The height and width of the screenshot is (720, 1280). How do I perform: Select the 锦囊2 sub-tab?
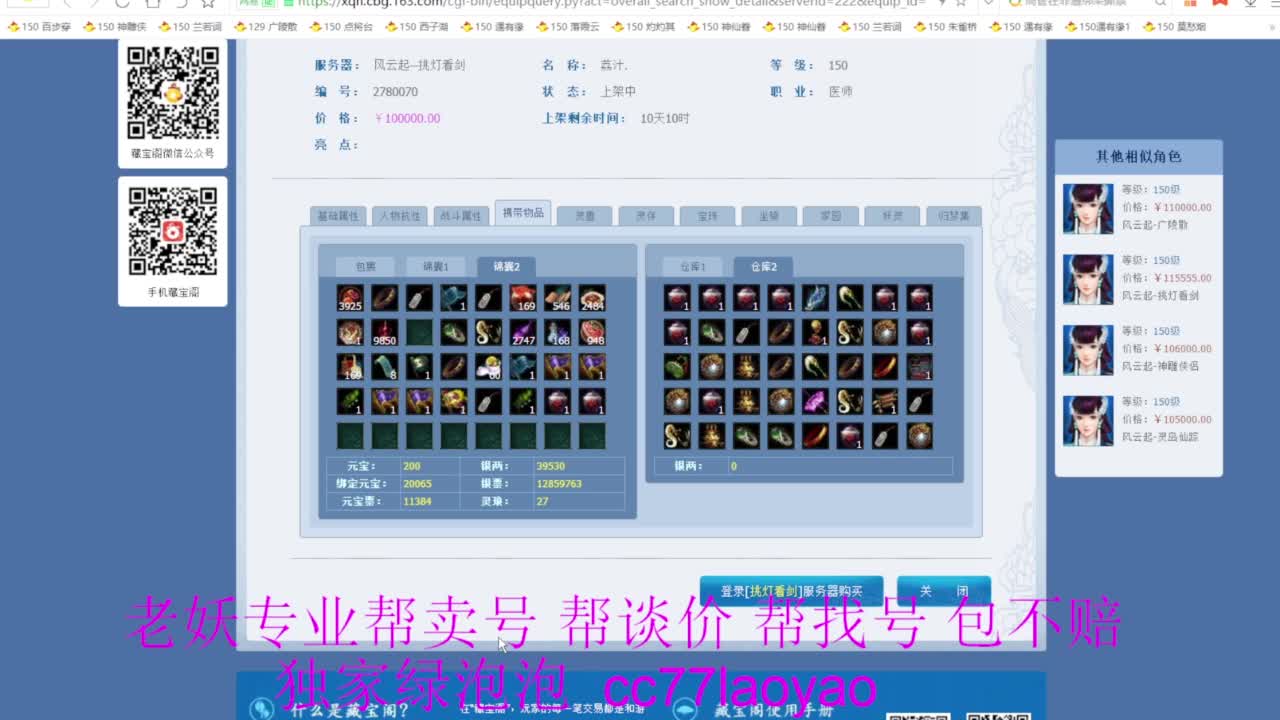tap(506, 267)
